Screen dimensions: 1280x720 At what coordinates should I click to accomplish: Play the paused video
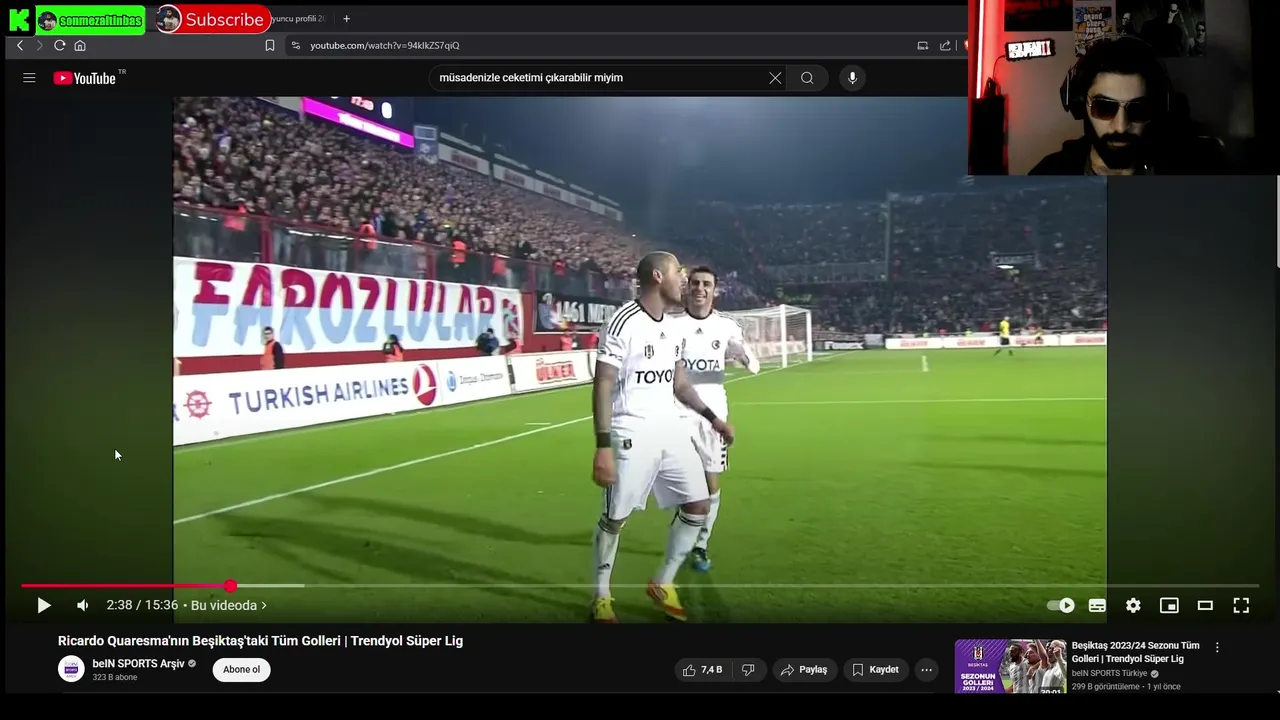43,605
